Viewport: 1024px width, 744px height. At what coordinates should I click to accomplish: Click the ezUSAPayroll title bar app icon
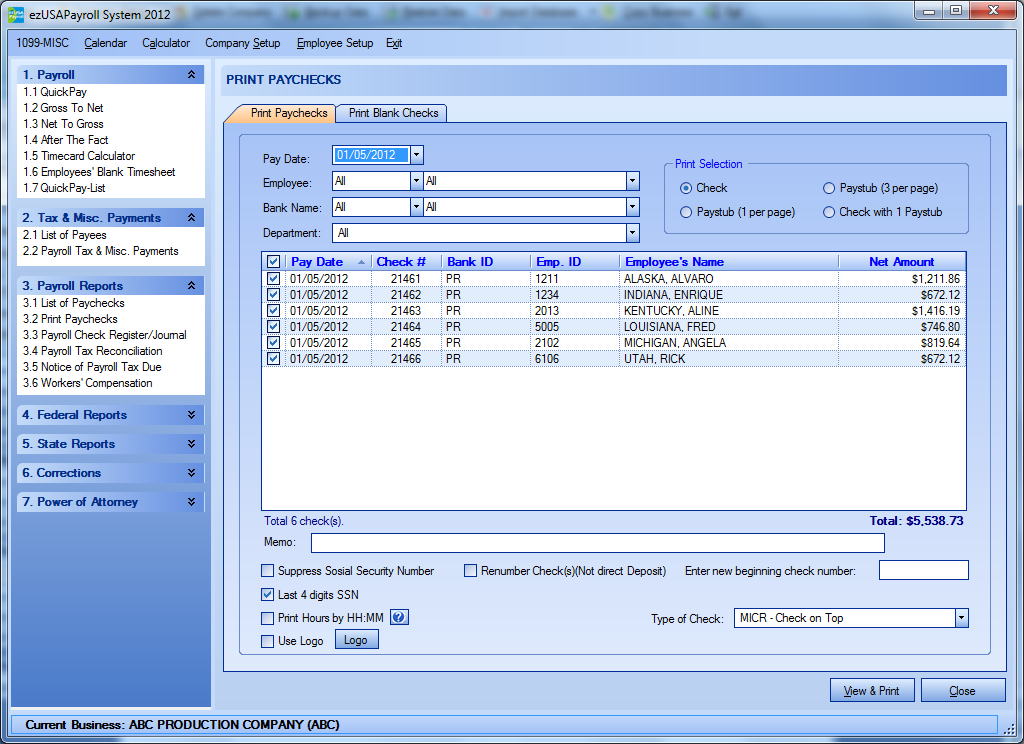click(x=16, y=13)
